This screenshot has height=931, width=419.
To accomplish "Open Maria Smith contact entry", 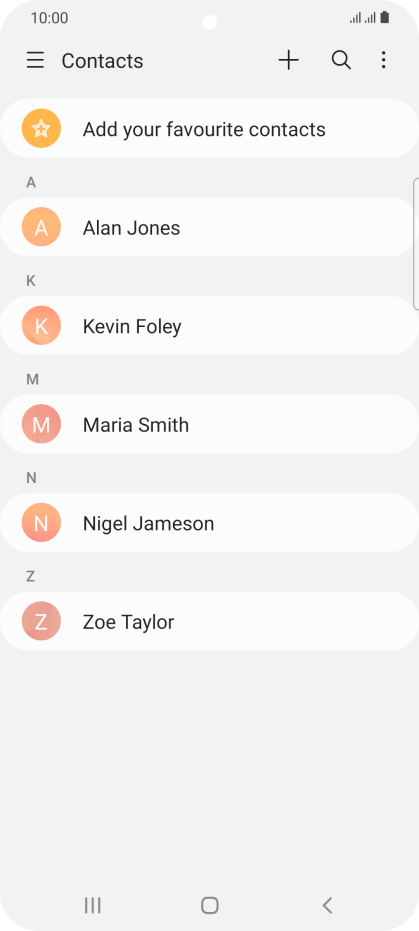I will tap(210, 424).
